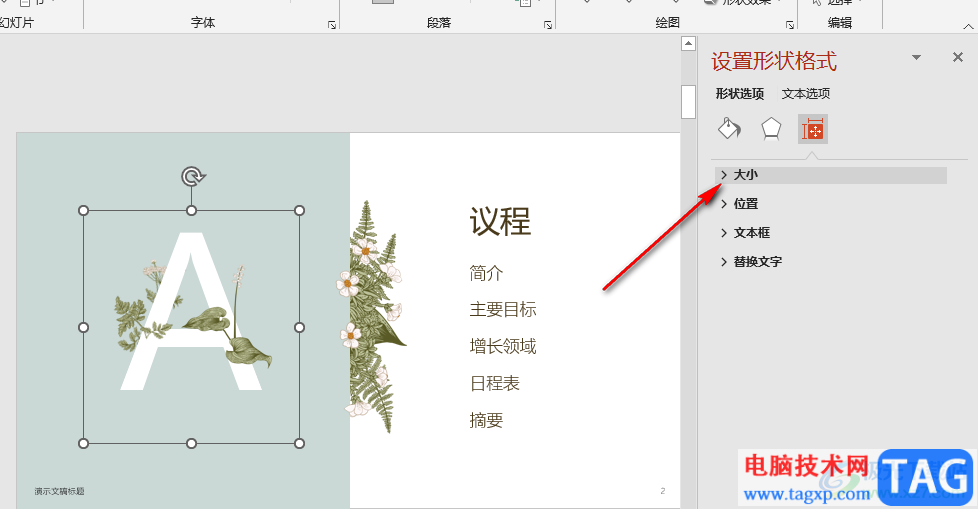Click the 日程表 agenda item
The height and width of the screenshot is (509, 978).
[495, 383]
